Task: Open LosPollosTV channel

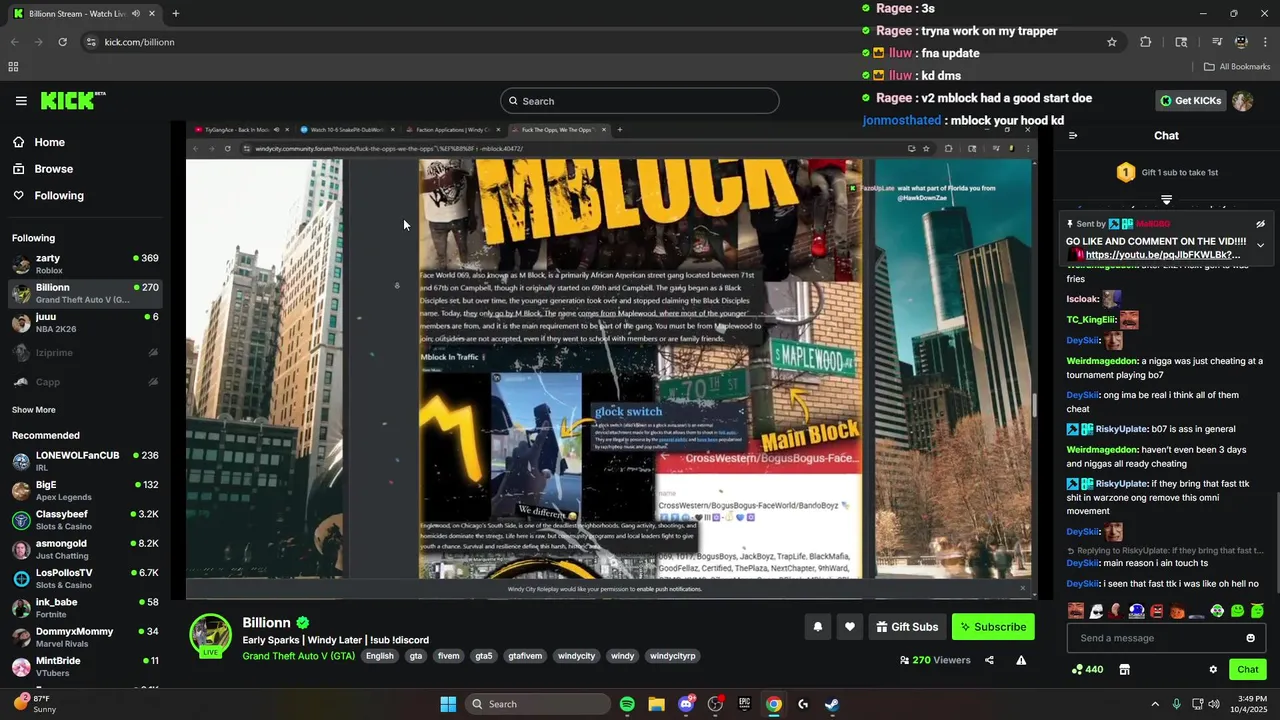Action: pos(85,578)
